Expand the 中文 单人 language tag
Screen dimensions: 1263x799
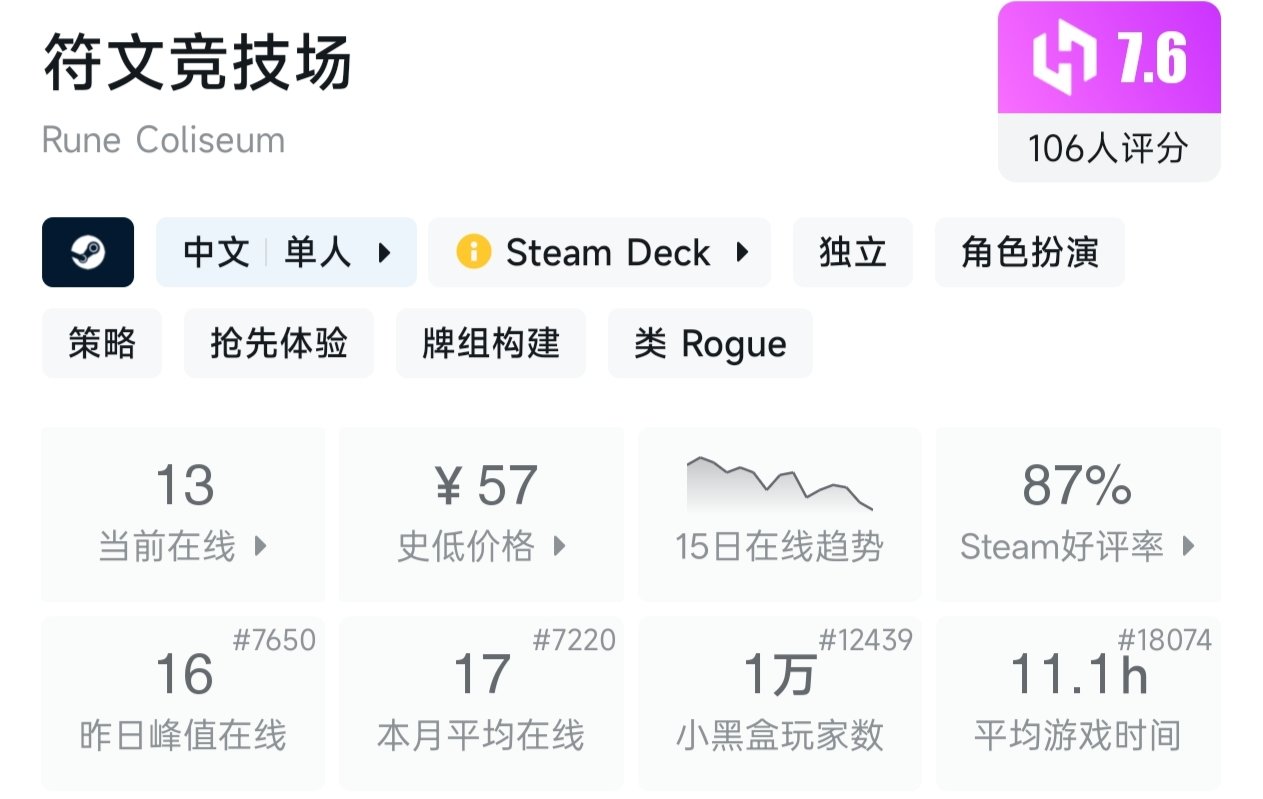coord(286,252)
